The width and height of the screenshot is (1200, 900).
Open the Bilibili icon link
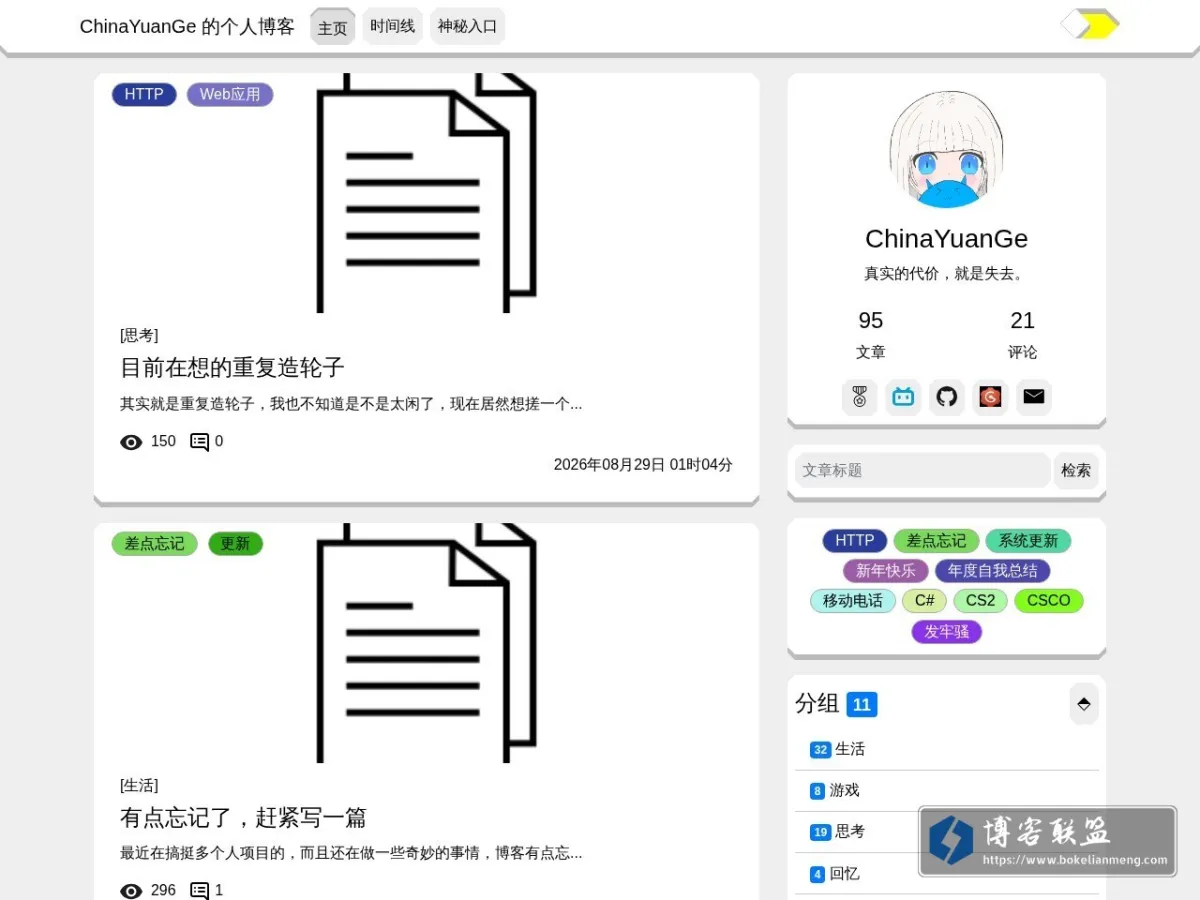click(x=903, y=397)
